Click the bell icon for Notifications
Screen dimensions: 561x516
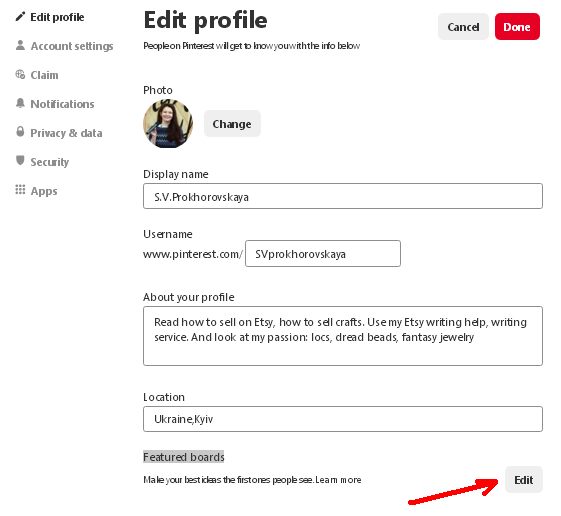pos(20,103)
